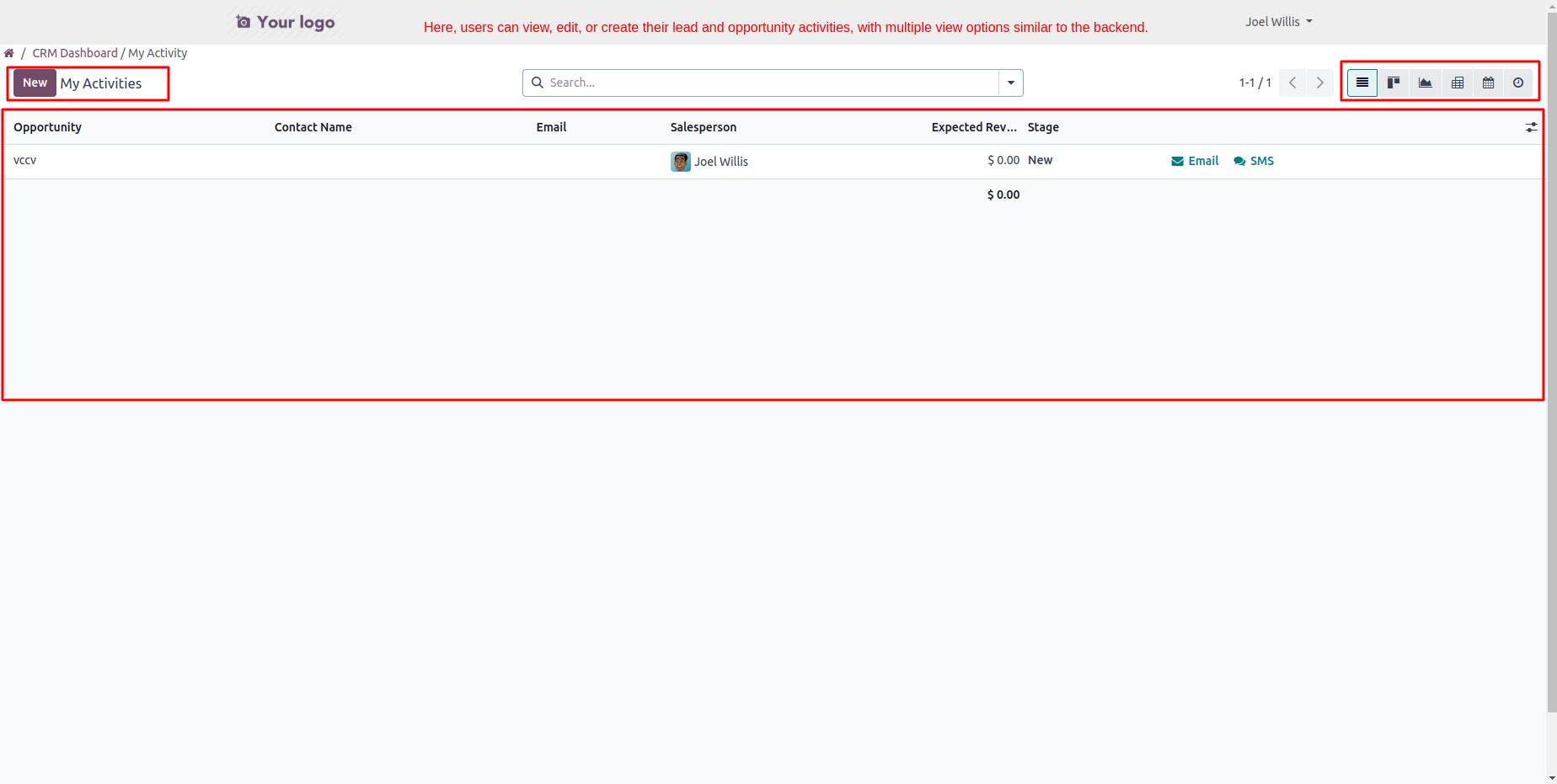Screen dimensions: 1557x784
Task: Expand the search filter options dropdown
Action: [x=1010, y=83]
